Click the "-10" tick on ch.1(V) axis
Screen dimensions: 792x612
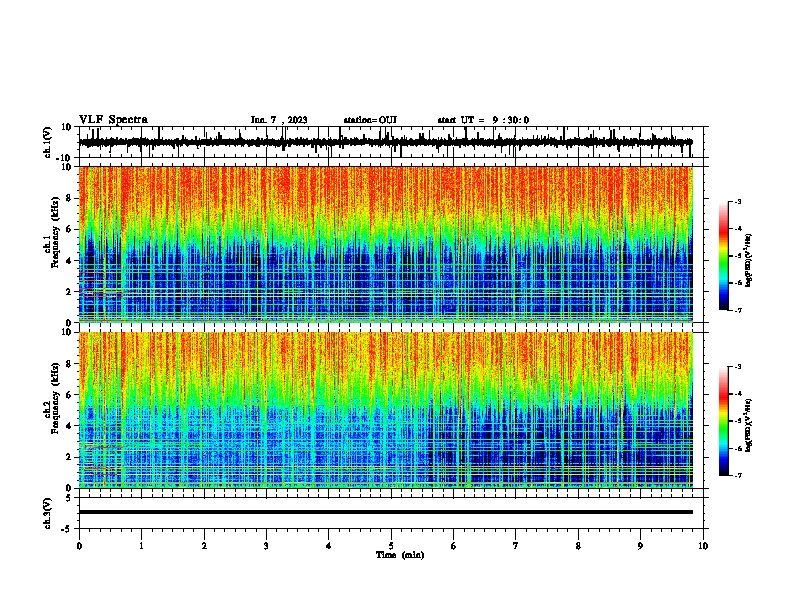point(65,158)
